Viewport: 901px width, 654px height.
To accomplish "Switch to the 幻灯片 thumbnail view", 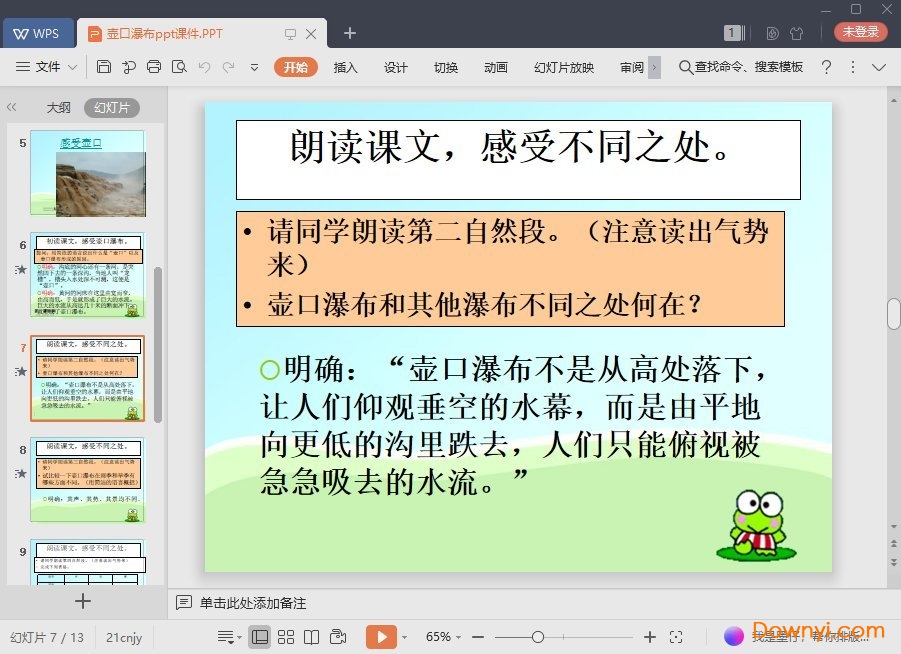I will point(111,107).
